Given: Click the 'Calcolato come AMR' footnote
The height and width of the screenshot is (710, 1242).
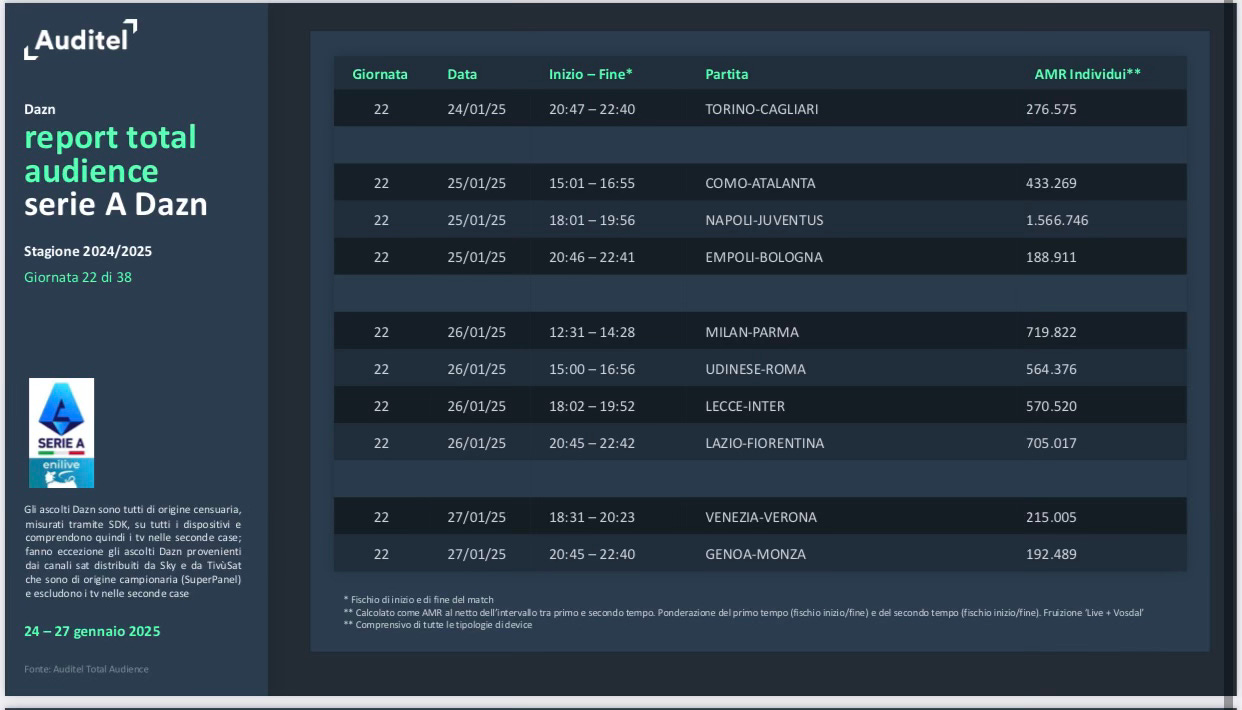Looking at the screenshot, I should 743,612.
